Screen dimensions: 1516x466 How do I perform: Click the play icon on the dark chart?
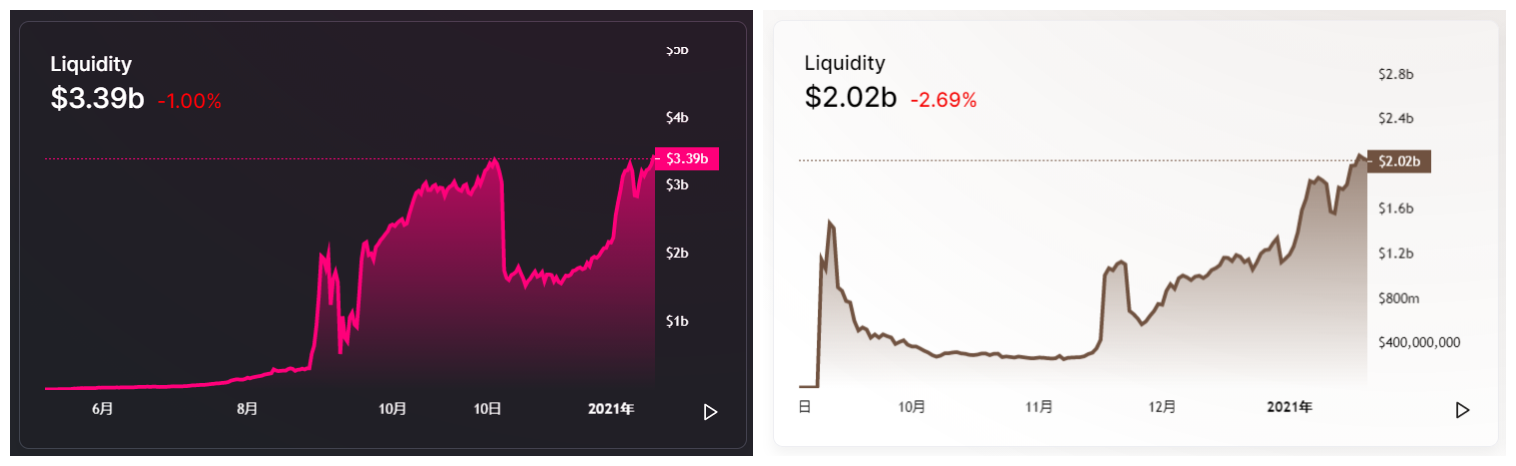pos(711,411)
